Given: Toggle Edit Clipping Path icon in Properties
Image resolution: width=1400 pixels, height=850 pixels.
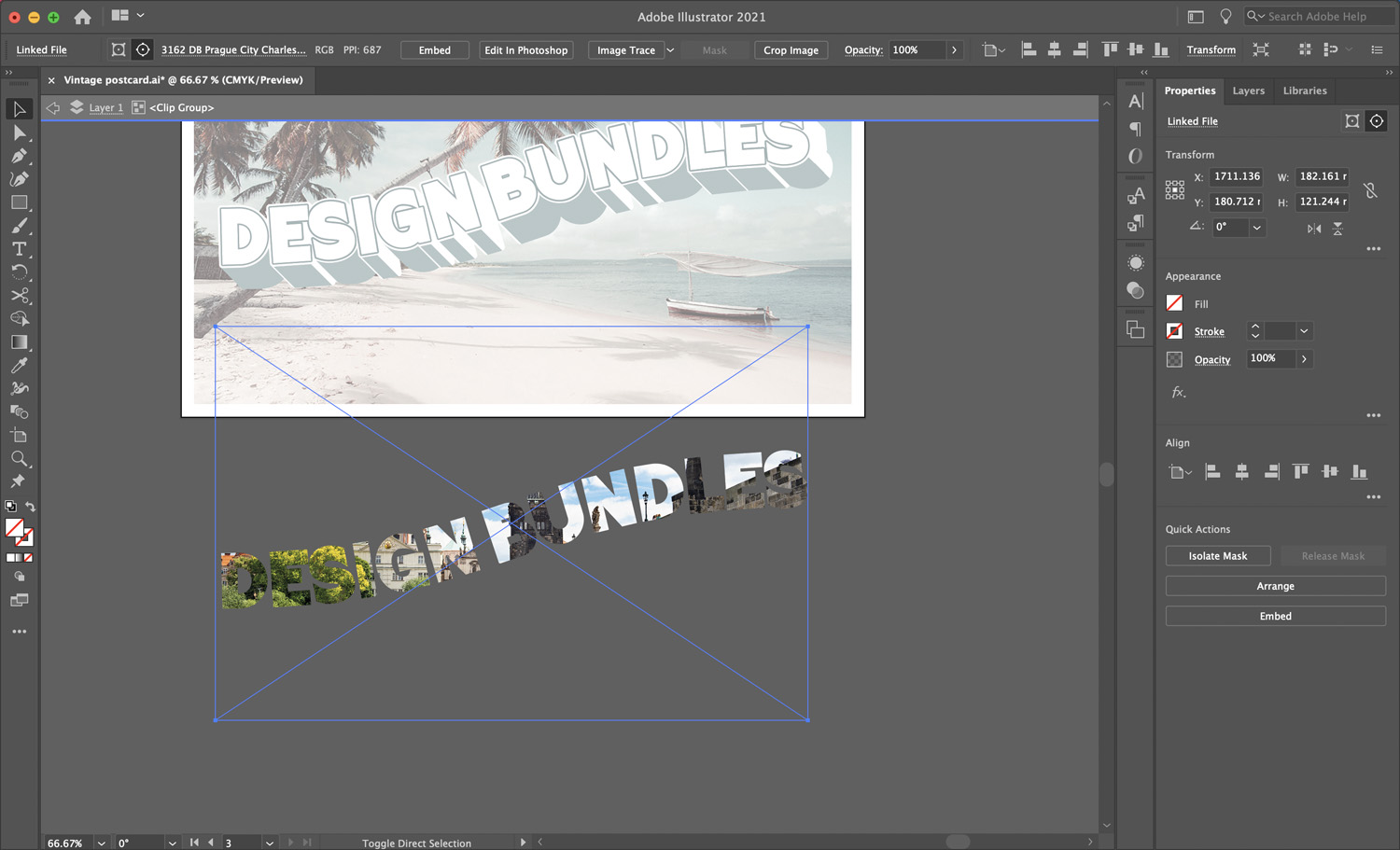Looking at the screenshot, I should (x=1351, y=121).
